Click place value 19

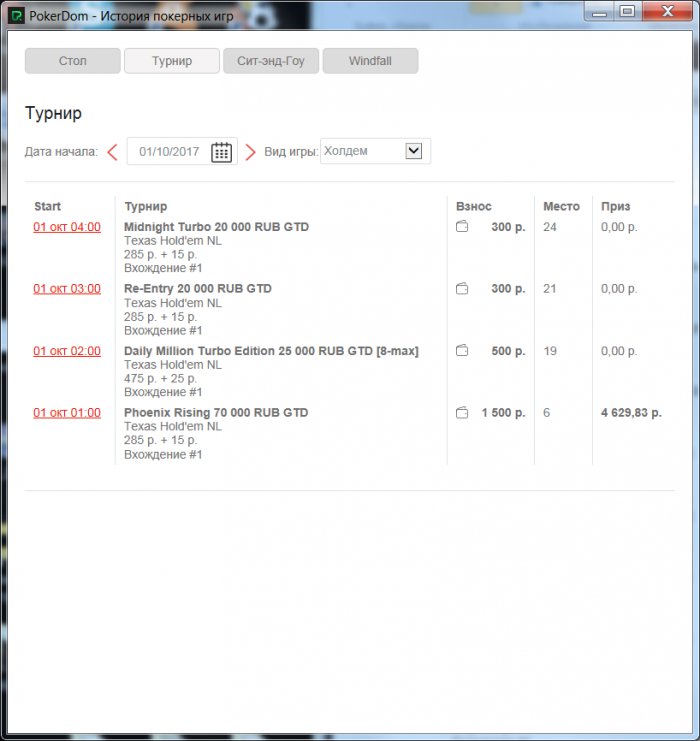(x=550, y=351)
